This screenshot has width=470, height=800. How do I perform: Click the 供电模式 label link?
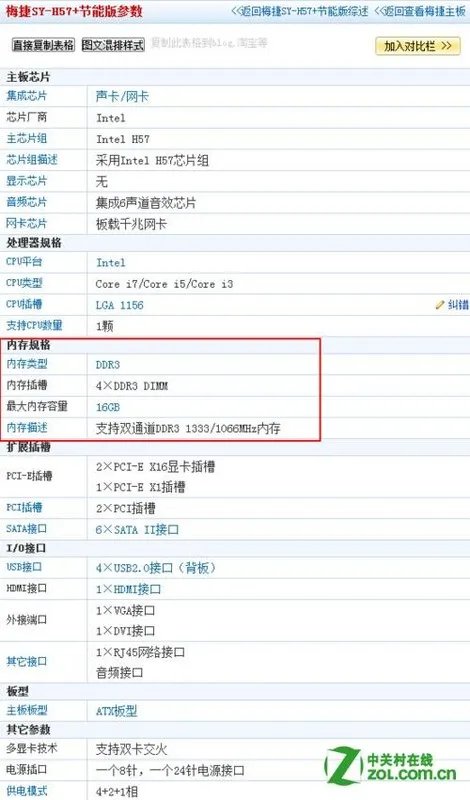coord(27,790)
